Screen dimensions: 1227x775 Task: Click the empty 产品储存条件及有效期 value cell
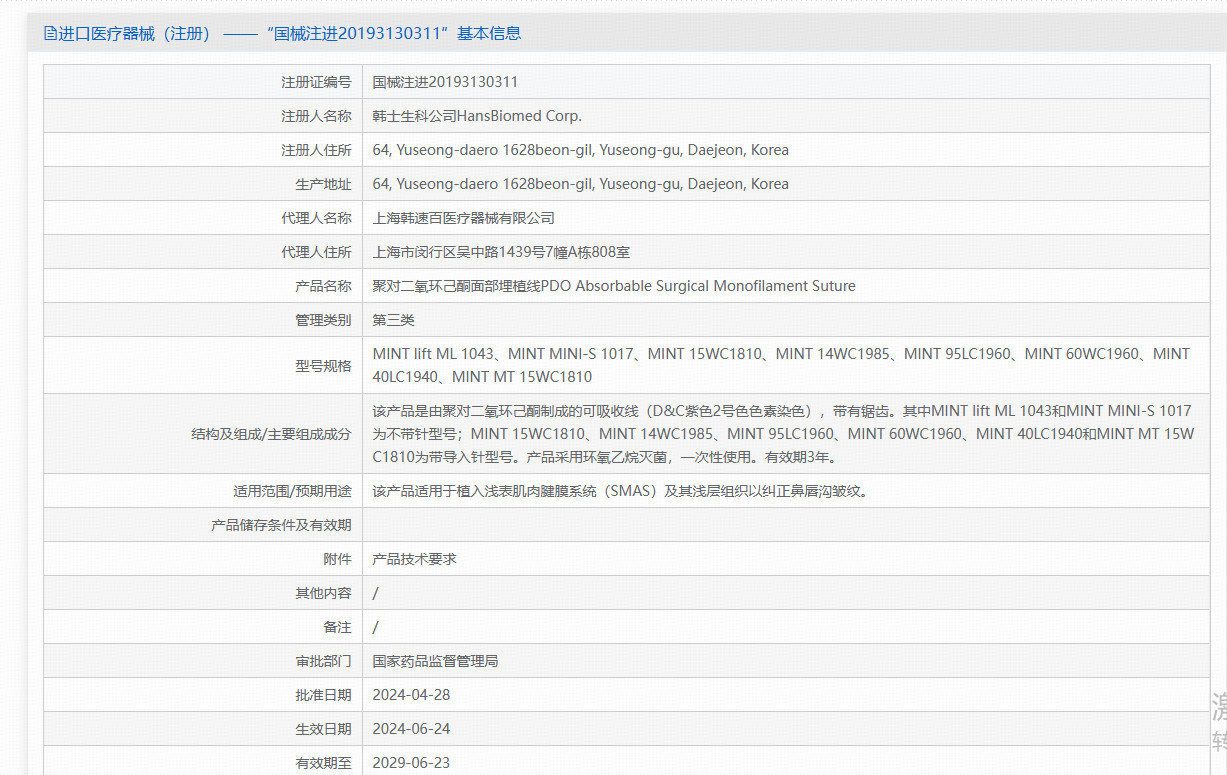785,525
